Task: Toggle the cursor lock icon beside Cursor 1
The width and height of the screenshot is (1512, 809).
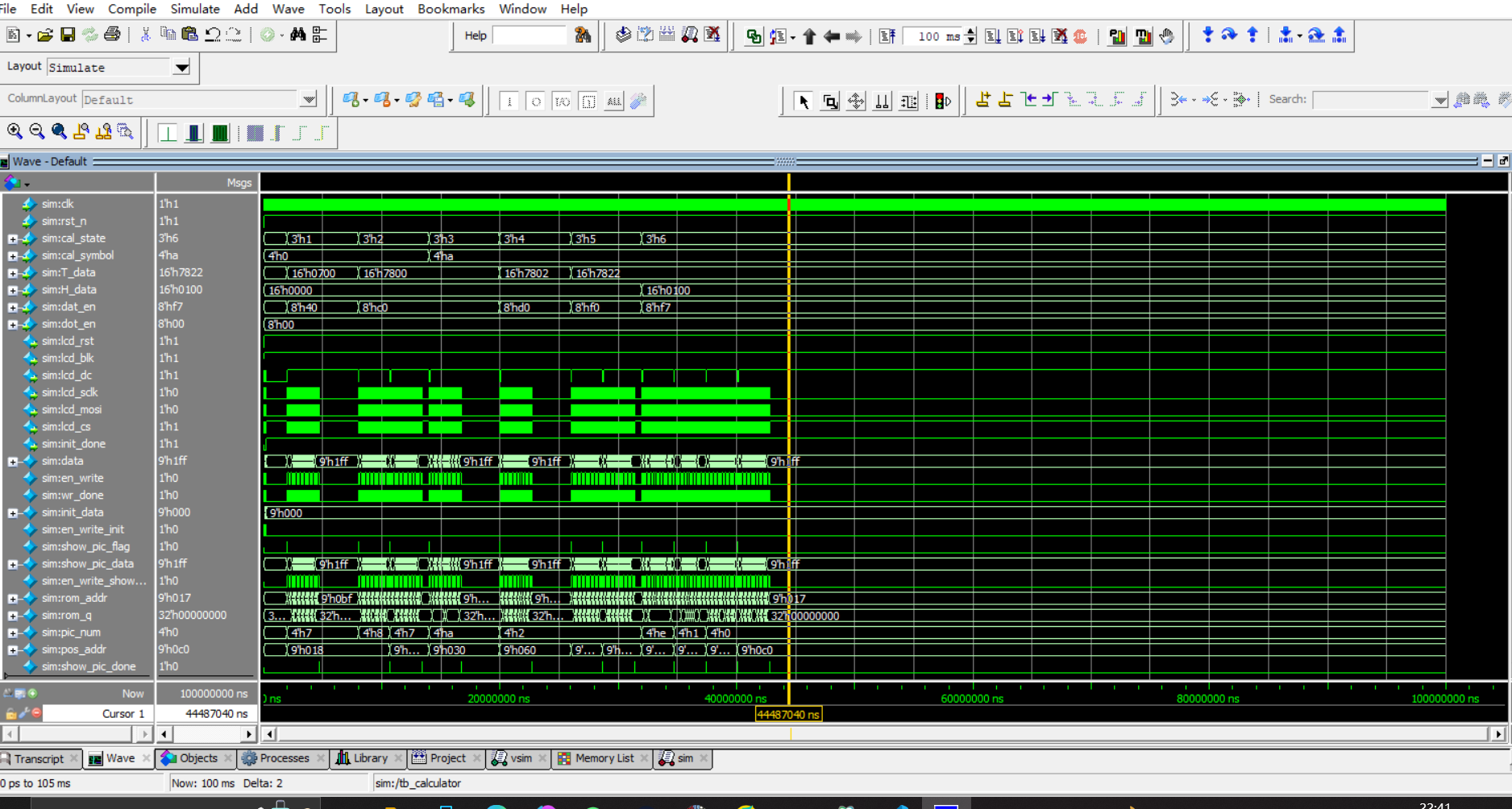Action: click(x=11, y=713)
